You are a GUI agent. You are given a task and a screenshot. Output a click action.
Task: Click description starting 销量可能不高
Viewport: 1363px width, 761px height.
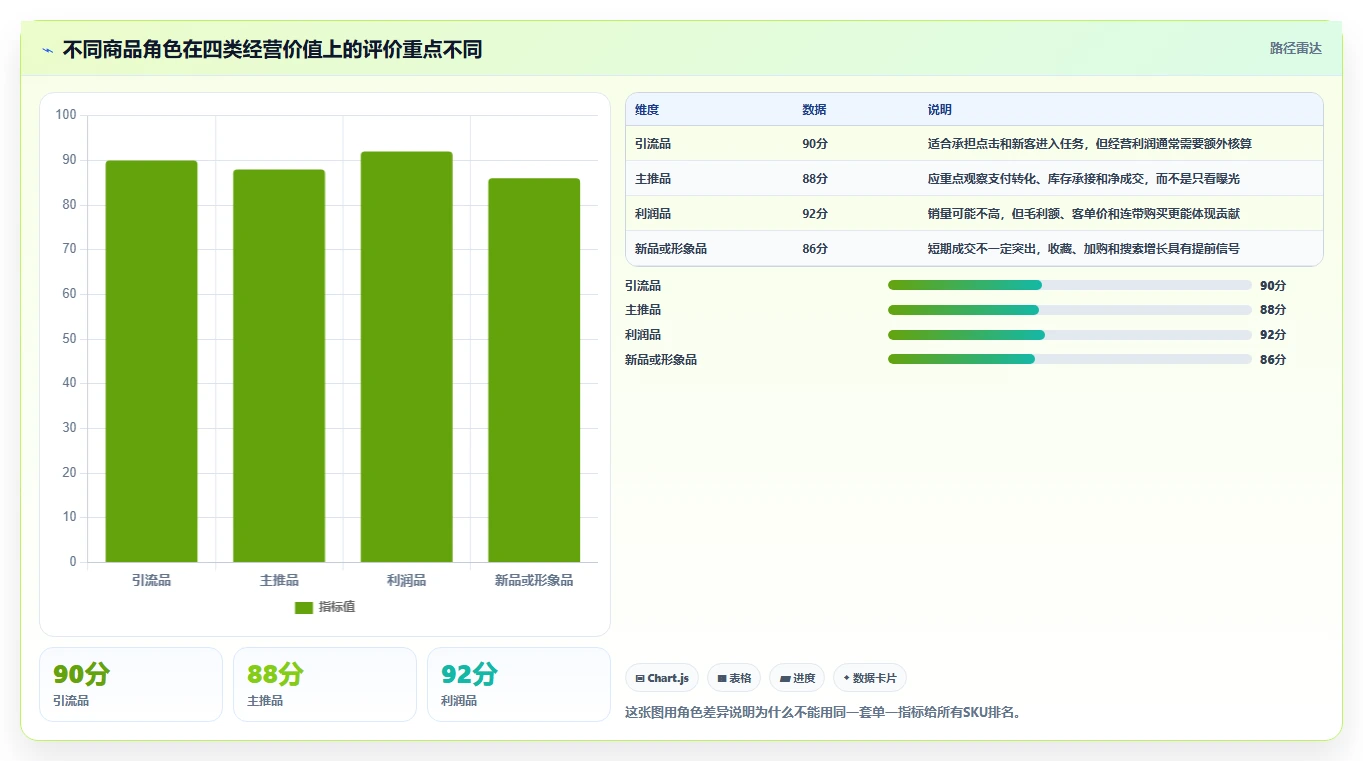(1084, 214)
